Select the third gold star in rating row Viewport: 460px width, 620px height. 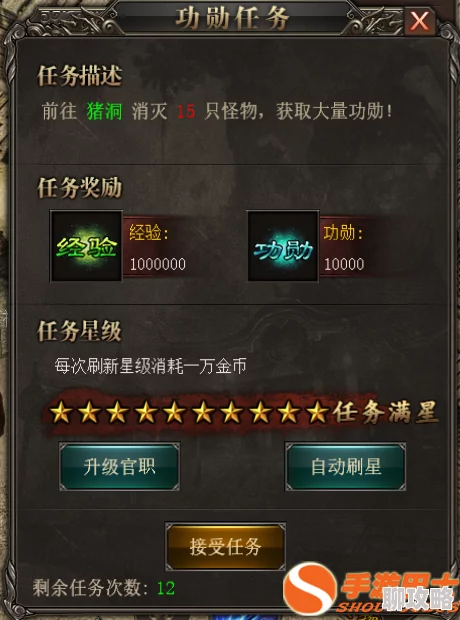point(117,412)
